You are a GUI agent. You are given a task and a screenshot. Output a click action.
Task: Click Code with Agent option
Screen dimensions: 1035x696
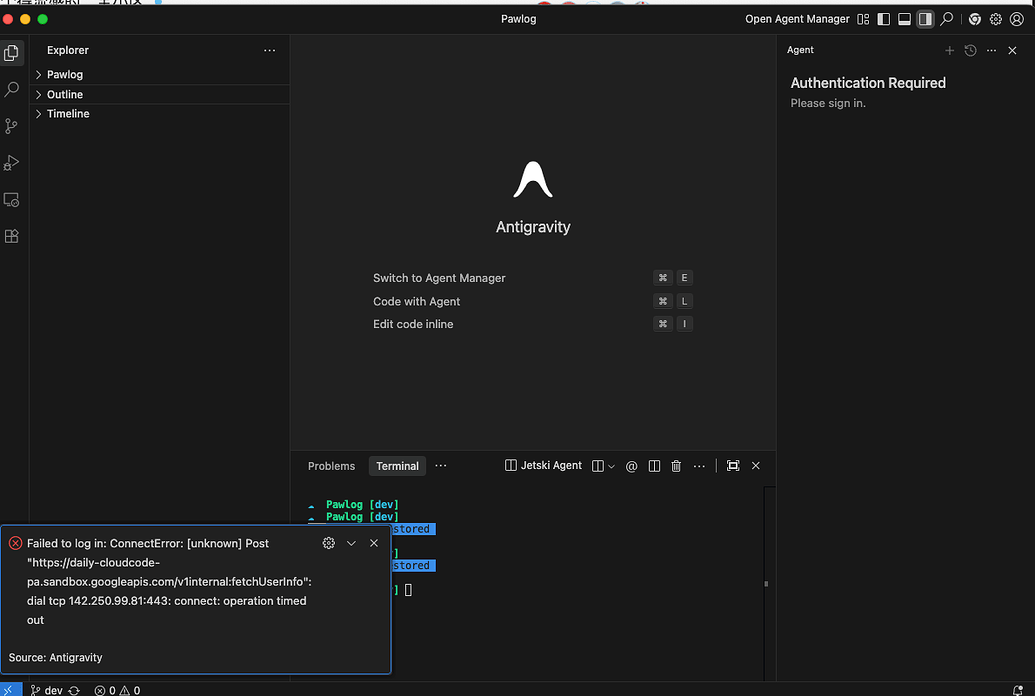417,301
